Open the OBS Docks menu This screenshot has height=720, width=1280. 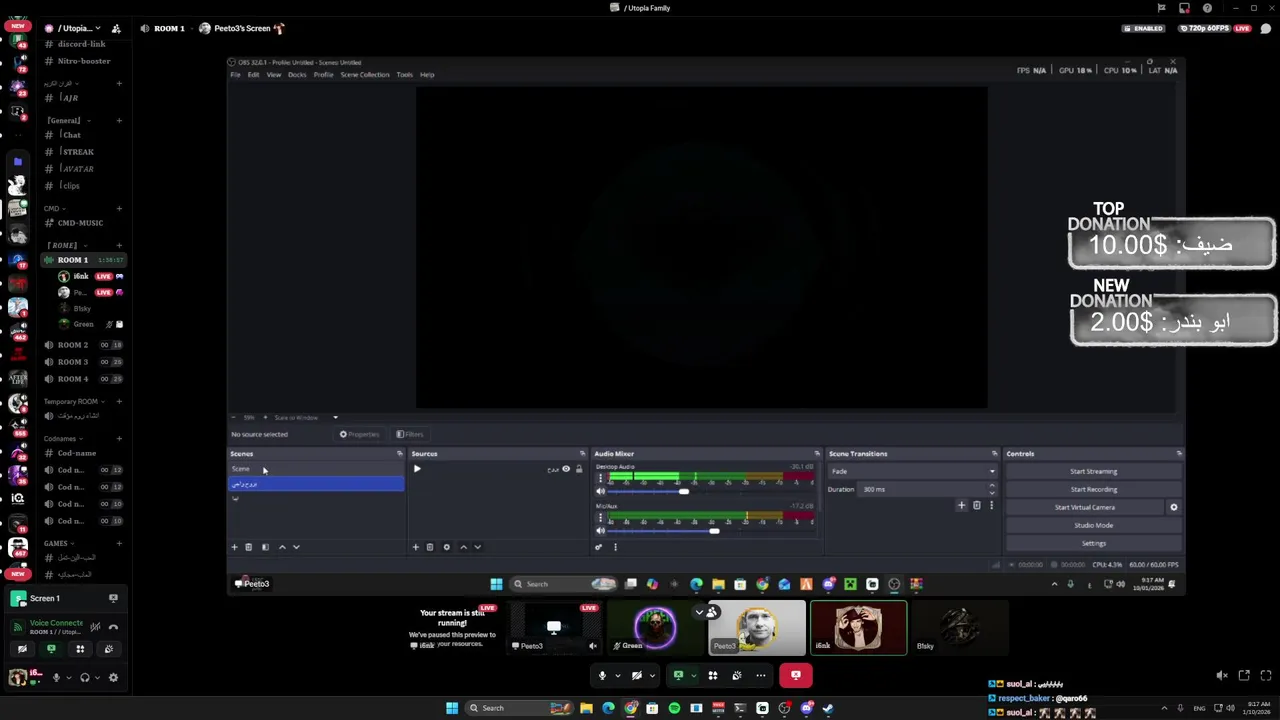(297, 75)
